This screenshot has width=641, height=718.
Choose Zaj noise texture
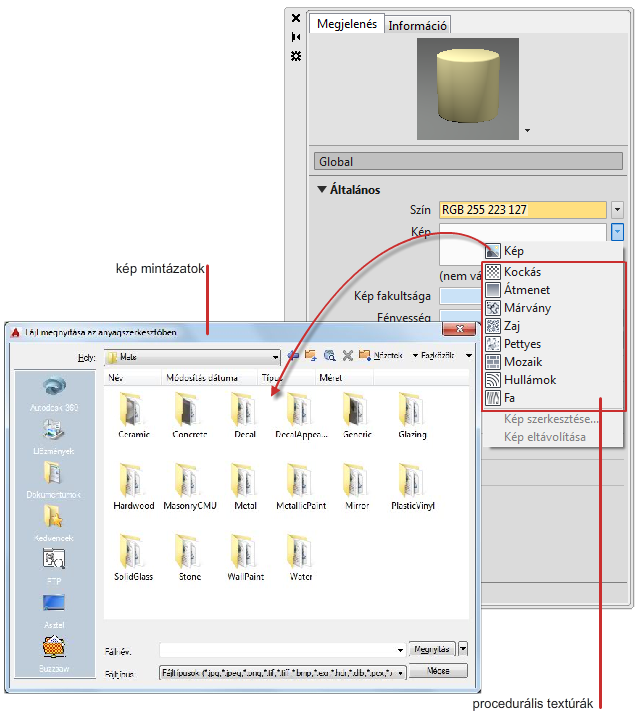tap(554, 326)
